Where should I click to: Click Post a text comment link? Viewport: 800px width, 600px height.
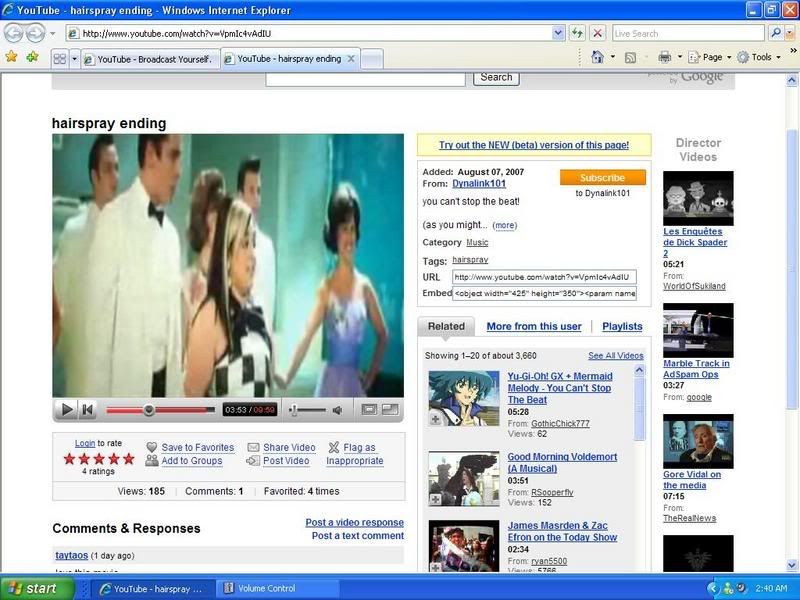(x=358, y=536)
